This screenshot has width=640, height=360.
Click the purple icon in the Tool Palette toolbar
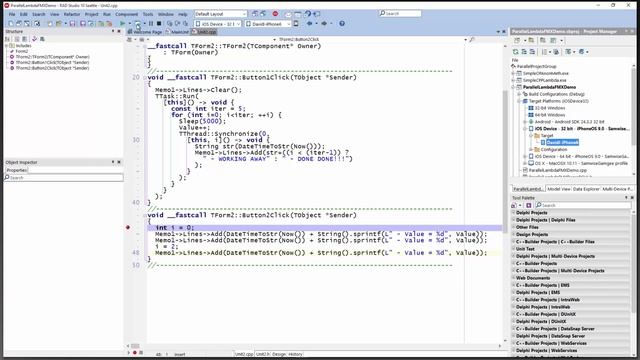tap(529, 205)
